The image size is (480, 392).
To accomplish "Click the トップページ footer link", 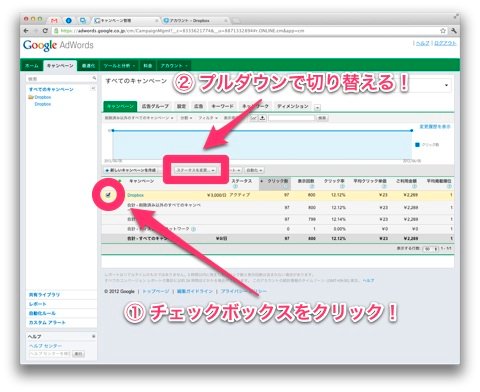I will [x=156, y=291].
